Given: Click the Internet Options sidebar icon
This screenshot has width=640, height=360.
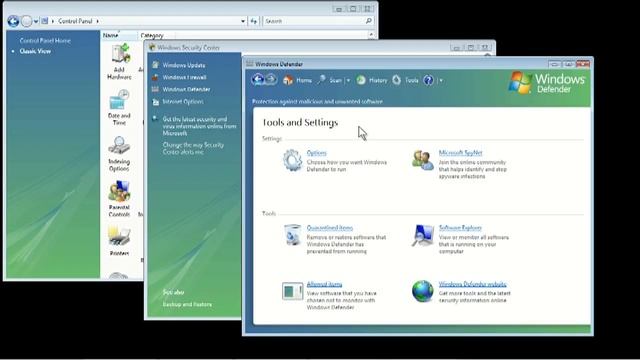Looking at the screenshot, I should point(156,102).
